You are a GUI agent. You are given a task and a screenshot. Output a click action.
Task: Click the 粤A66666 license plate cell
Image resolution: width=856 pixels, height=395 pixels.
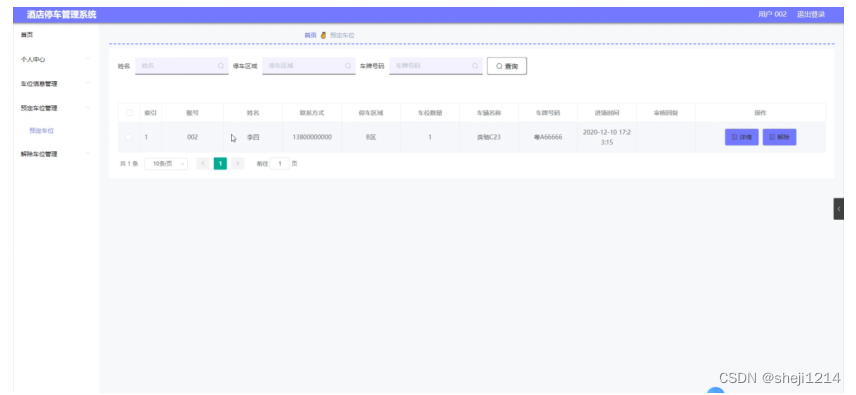tap(548, 137)
